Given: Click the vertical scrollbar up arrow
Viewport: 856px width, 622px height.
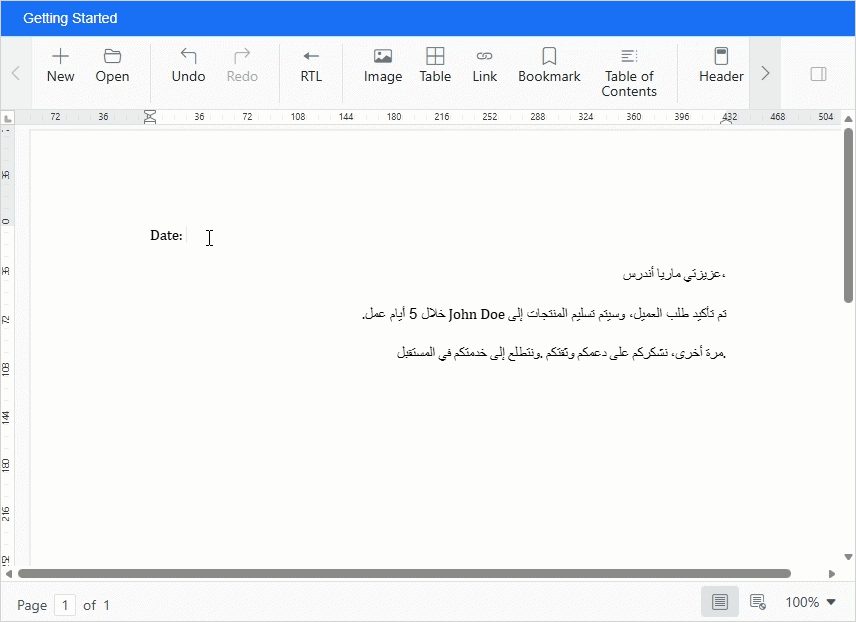Looking at the screenshot, I should coord(848,119).
